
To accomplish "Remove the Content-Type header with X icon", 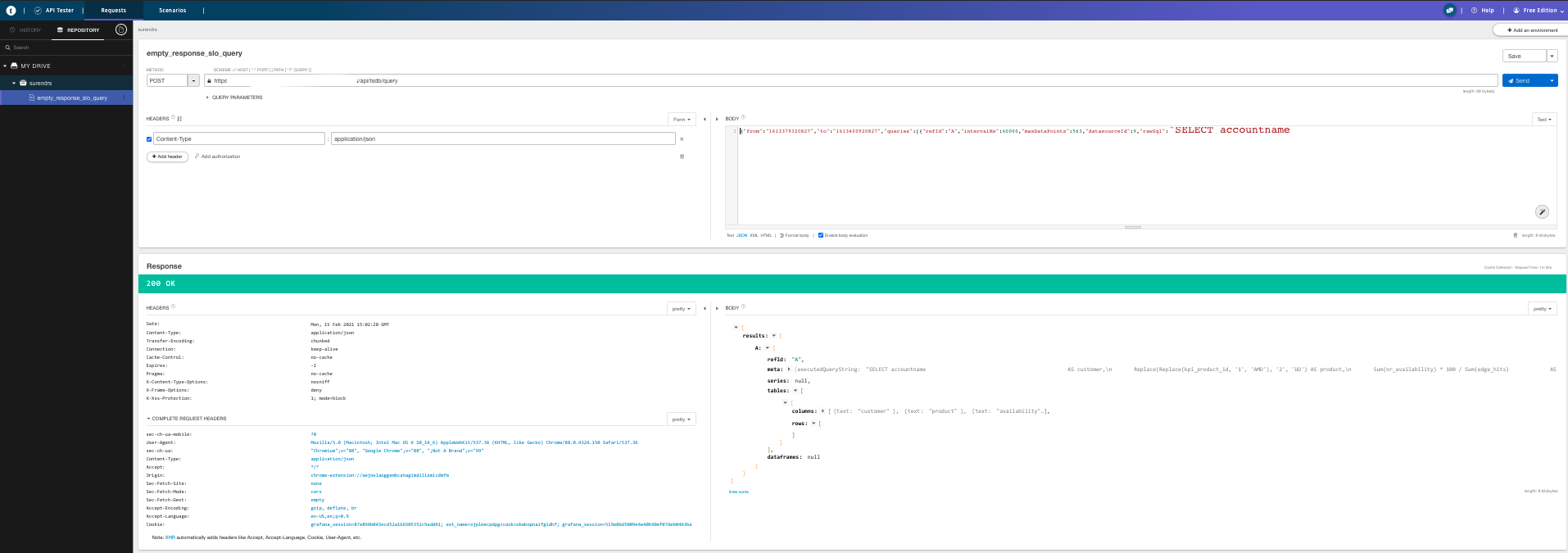I will pos(682,139).
